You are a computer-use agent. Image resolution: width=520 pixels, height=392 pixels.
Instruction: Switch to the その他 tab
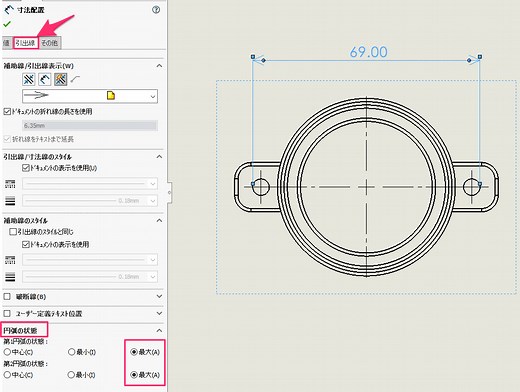click(50, 43)
